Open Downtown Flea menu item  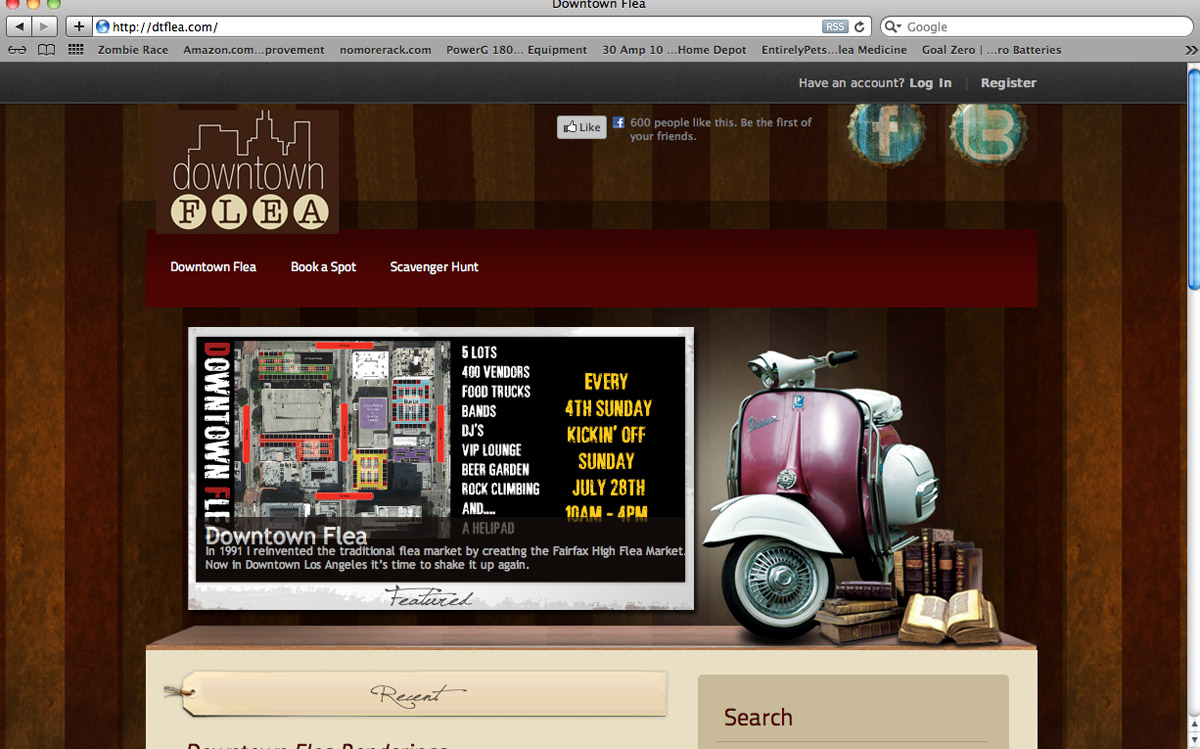pyautogui.click(x=213, y=267)
